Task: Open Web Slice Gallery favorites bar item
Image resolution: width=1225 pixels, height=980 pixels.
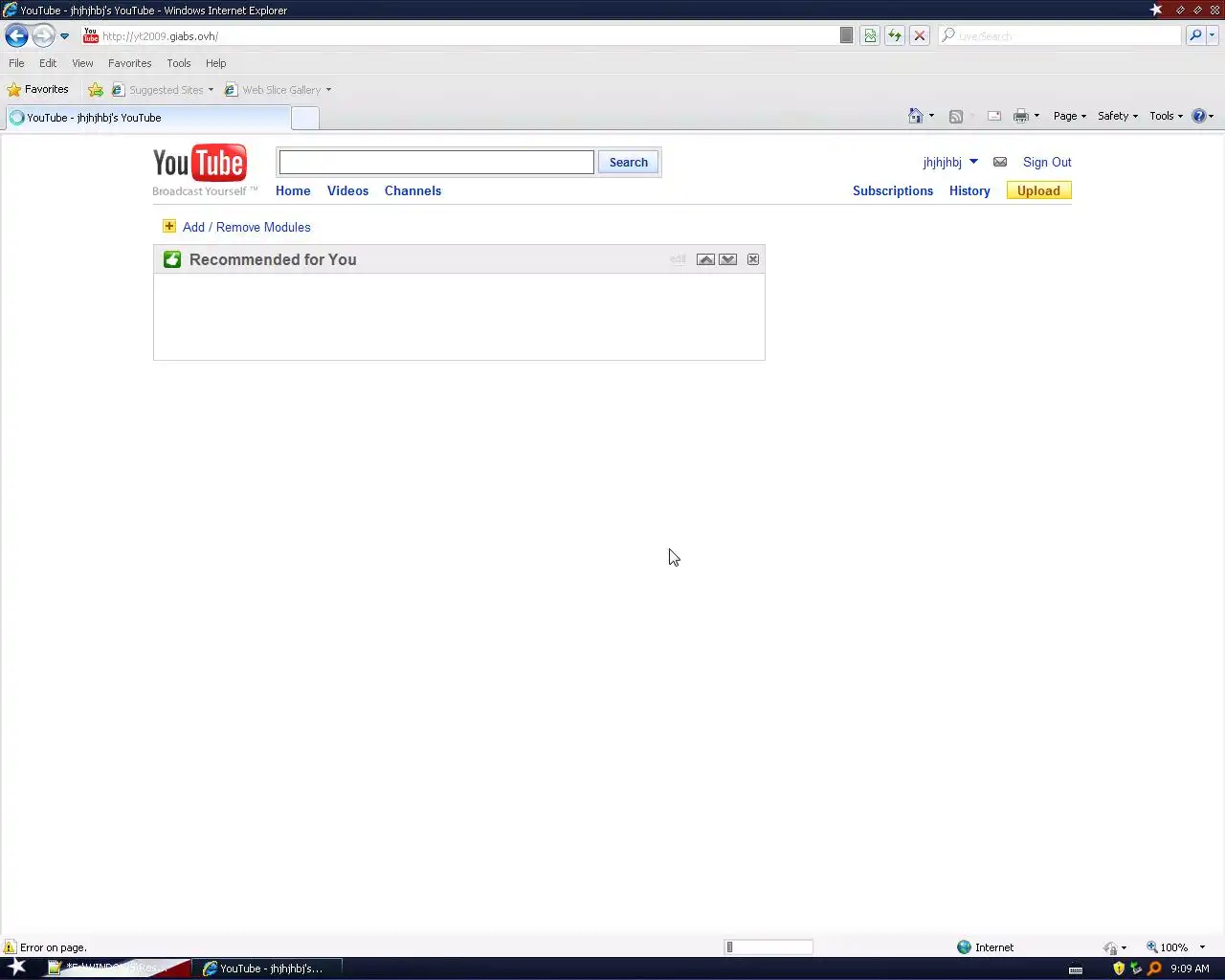Action: click(x=278, y=90)
